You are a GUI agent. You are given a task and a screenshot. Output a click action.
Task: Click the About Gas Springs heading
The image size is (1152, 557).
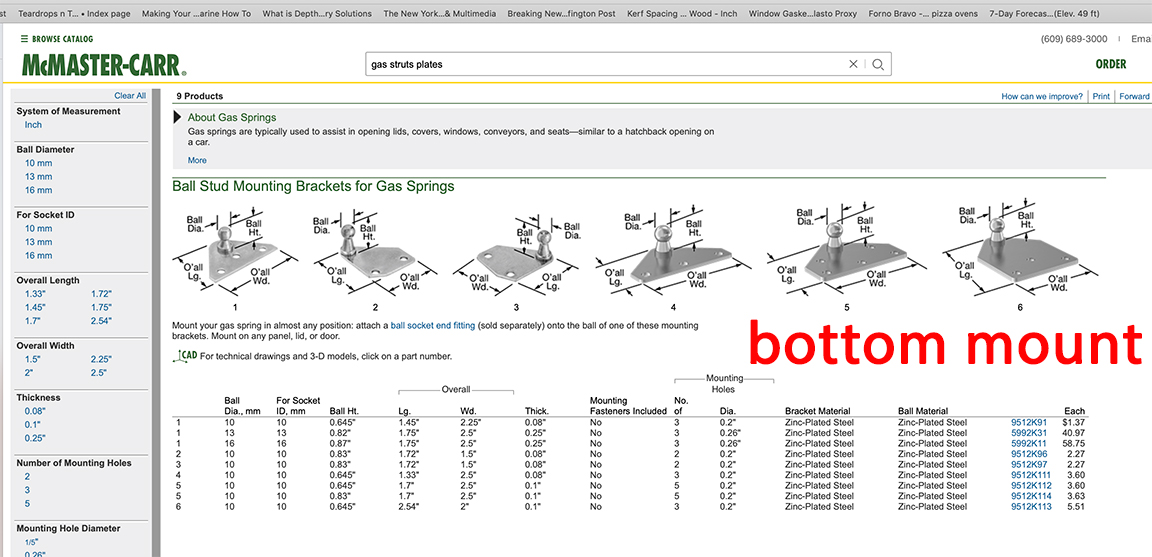pyautogui.click(x=231, y=118)
